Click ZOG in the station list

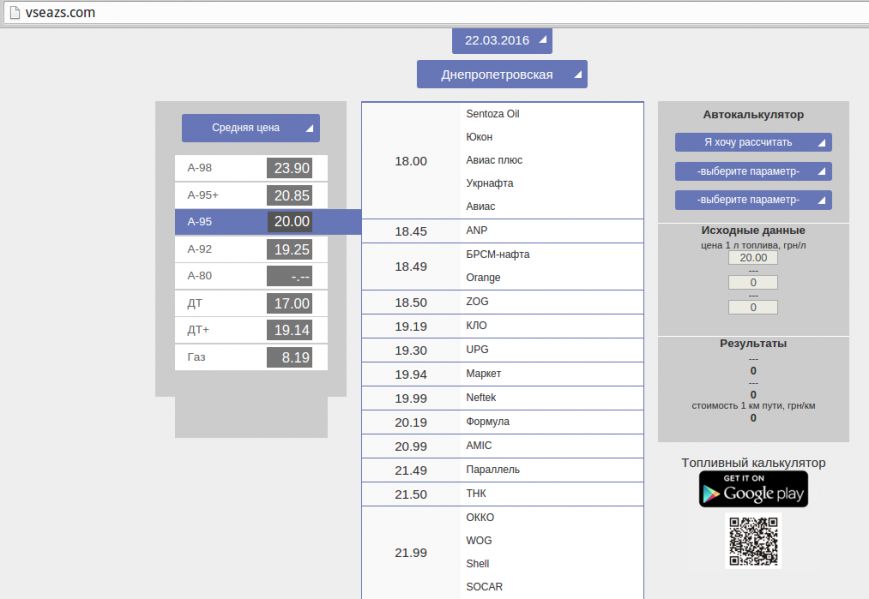tap(477, 301)
